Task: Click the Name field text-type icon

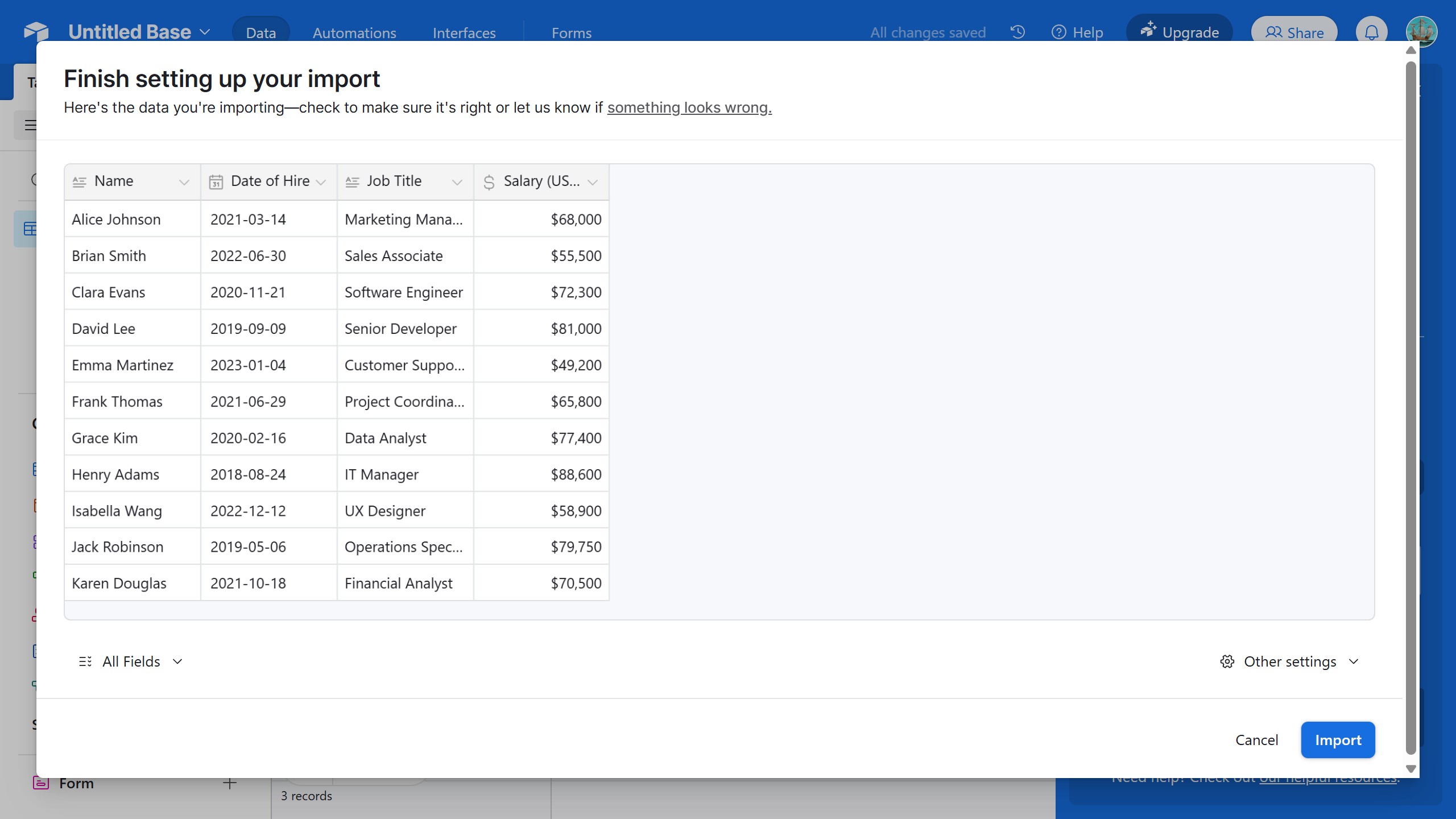Action: (79, 182)
